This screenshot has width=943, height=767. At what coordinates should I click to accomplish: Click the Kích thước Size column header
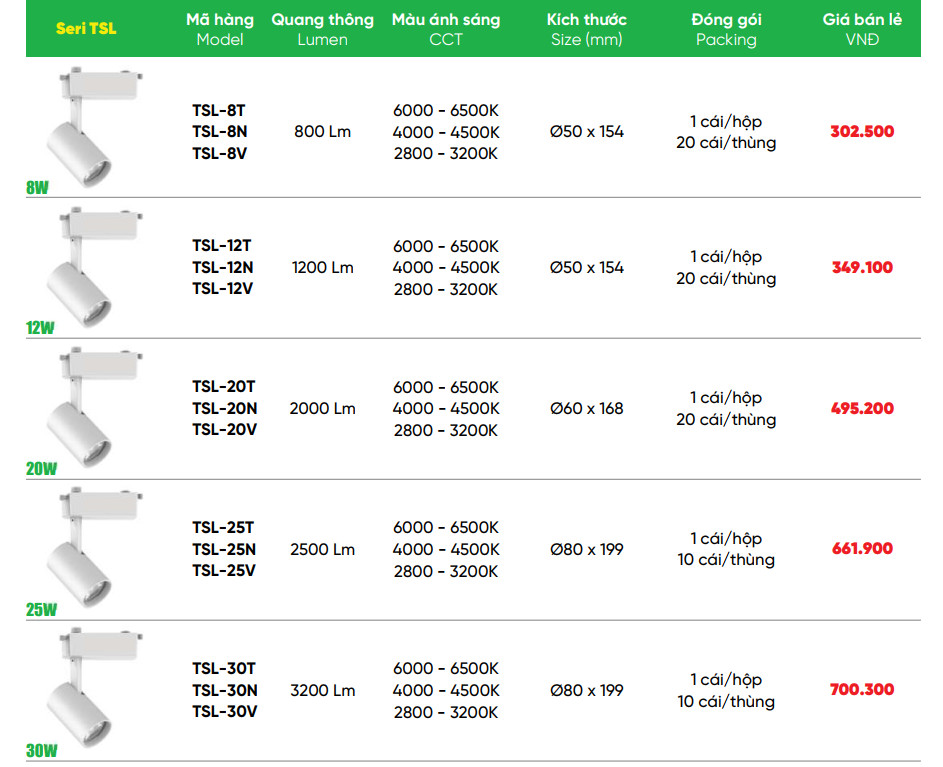click(586, 29)
